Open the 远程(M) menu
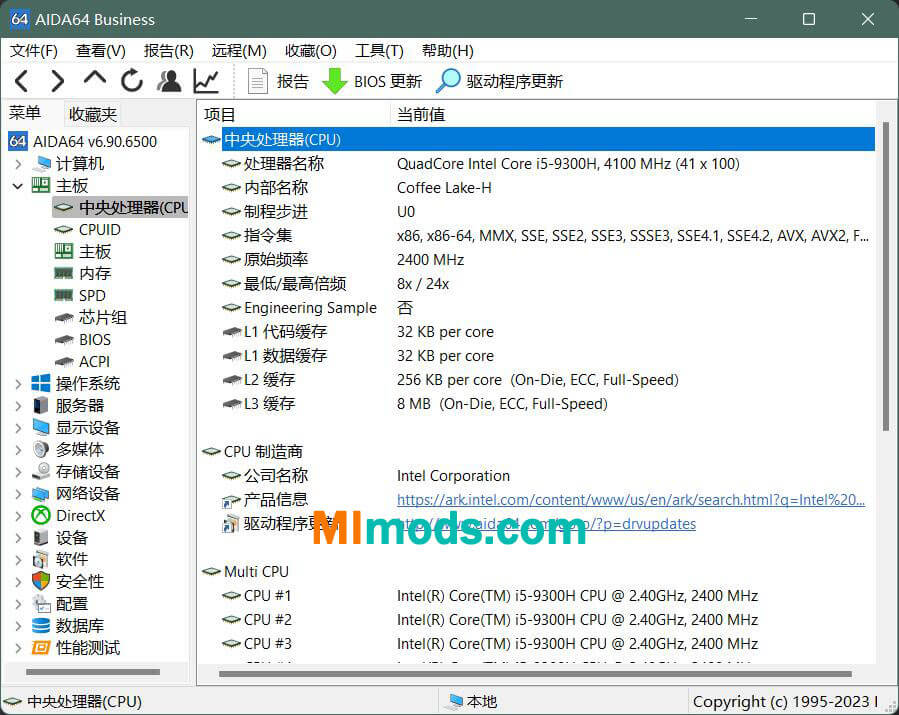899x715 pixels. tap(239, 51)
